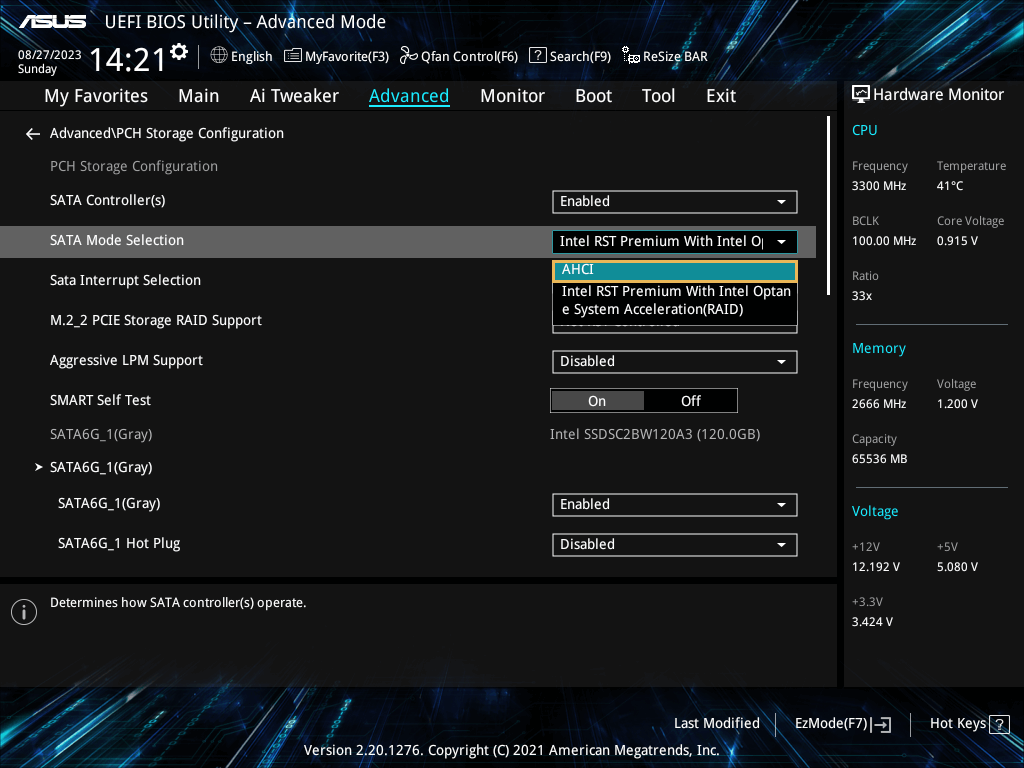Click the ASUS logo
1024x768 pixels.
[52, 22]
